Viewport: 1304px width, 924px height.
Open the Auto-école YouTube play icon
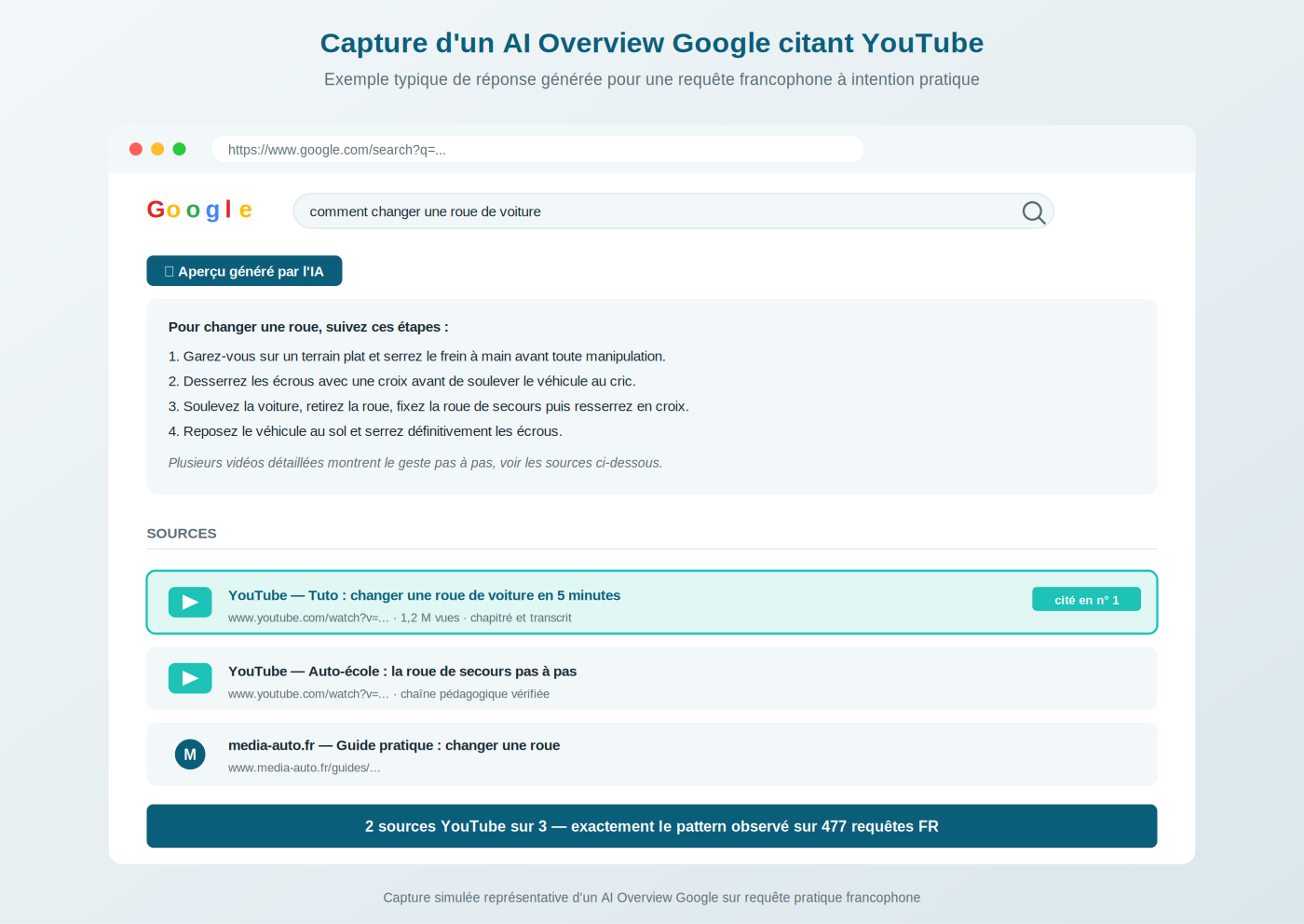pos(190,678)
